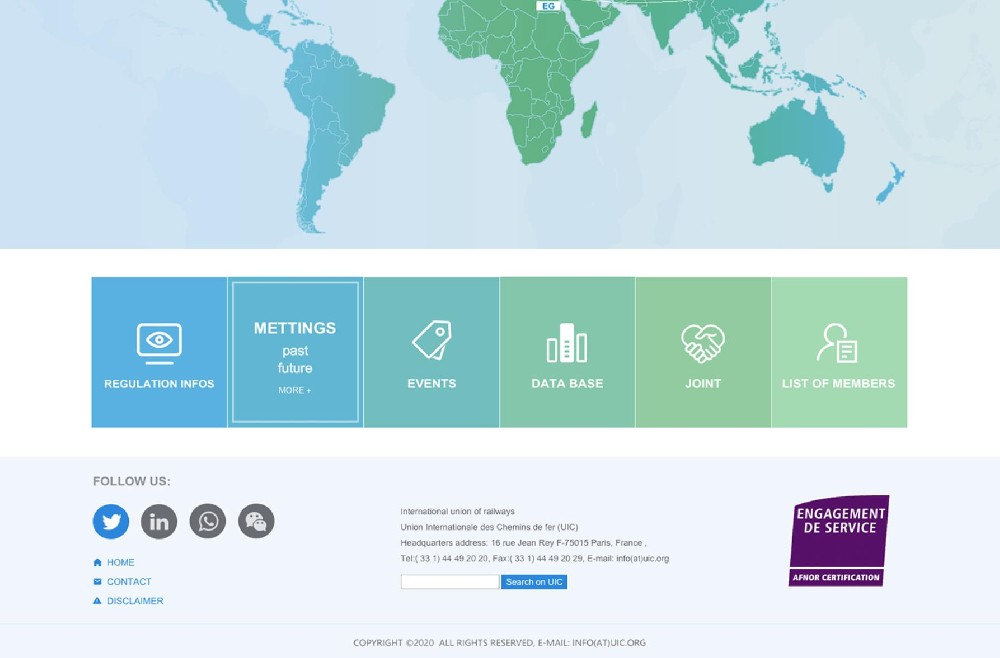
Task: Go to HOME in footer navigation
Action: tap(120, 563)
